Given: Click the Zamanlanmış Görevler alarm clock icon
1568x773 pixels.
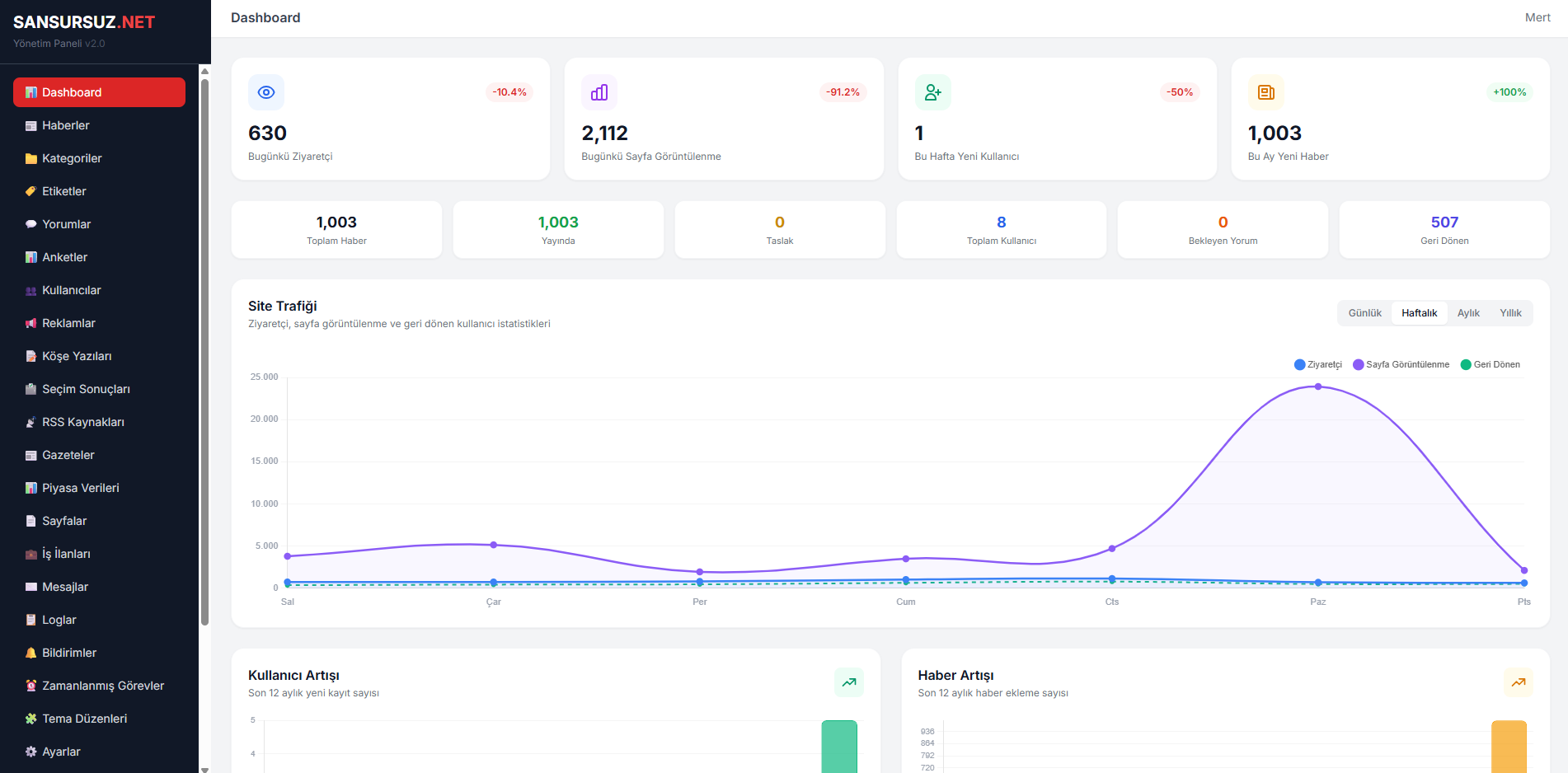Looking at the screenshot, I should tap(31, 686).
